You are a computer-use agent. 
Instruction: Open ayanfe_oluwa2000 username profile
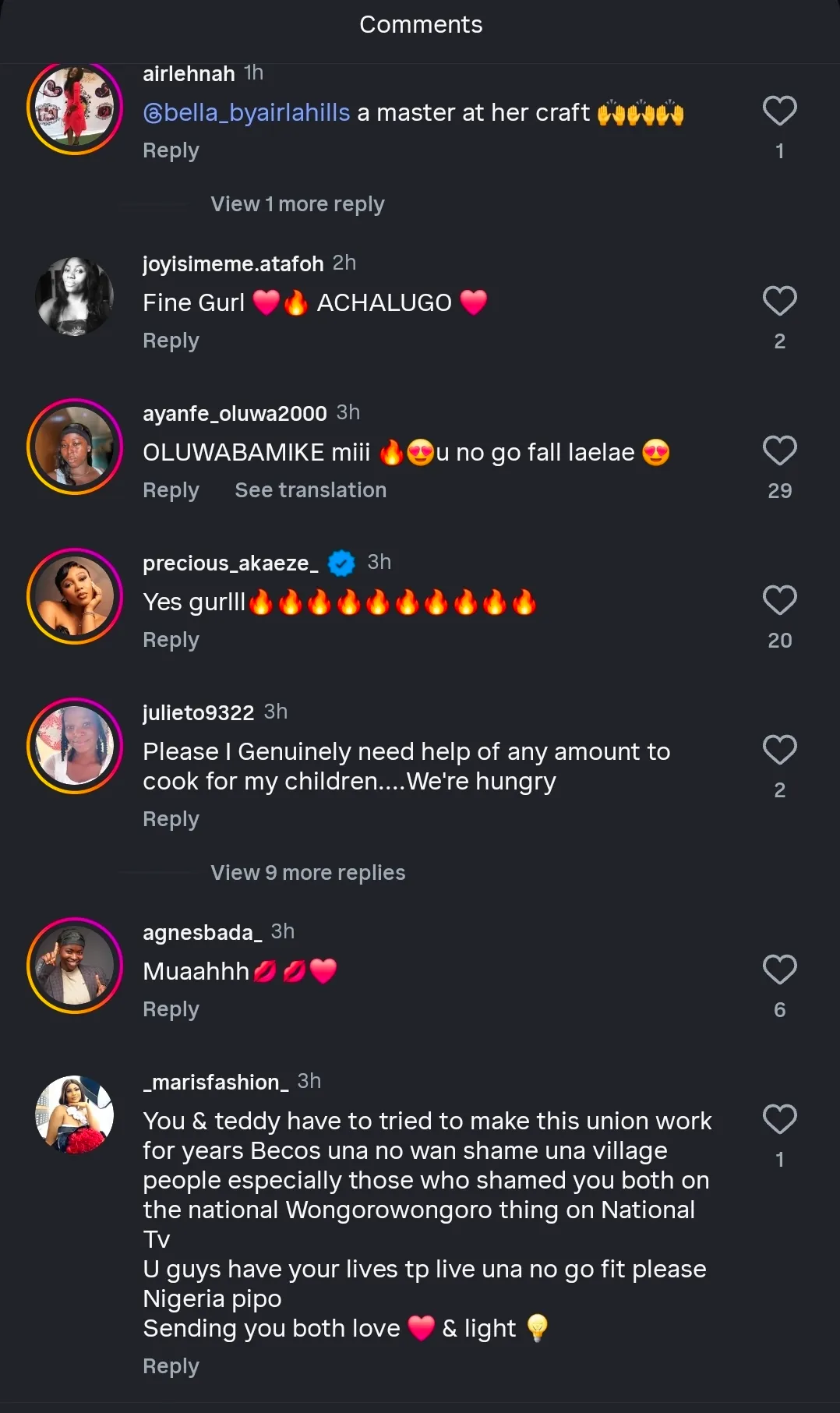[235, 413]
